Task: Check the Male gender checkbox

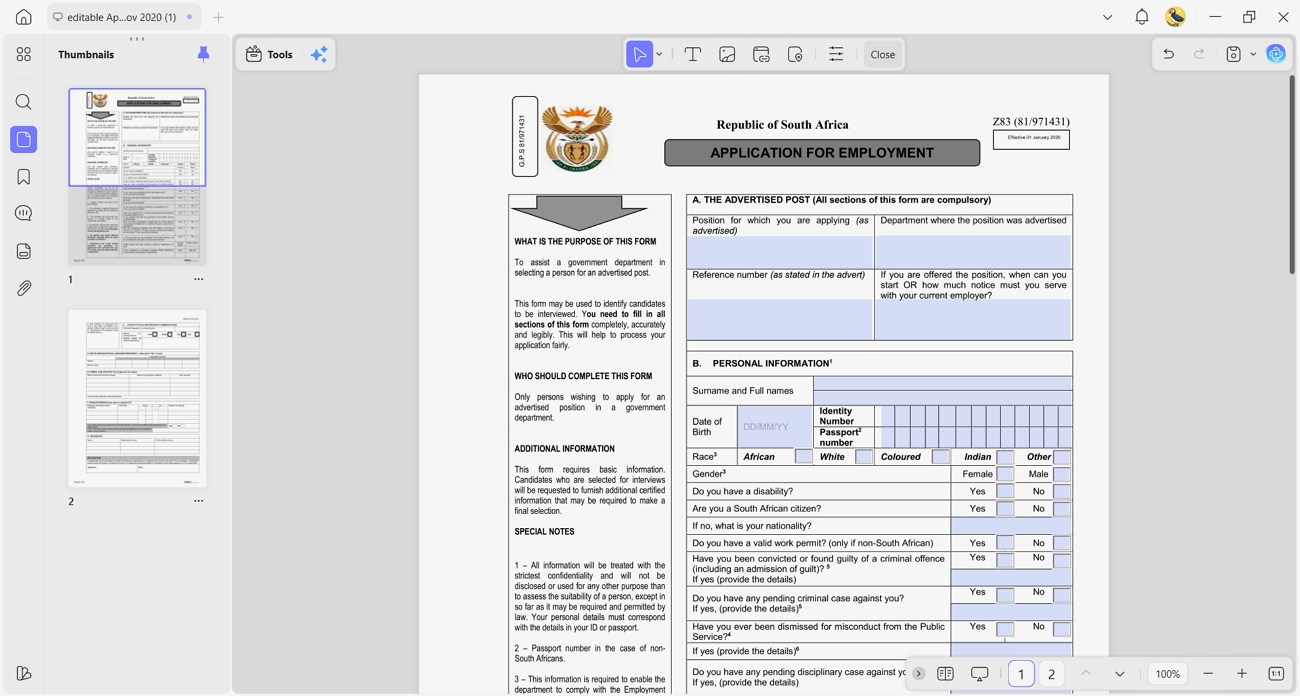Action: [1062, 474]
